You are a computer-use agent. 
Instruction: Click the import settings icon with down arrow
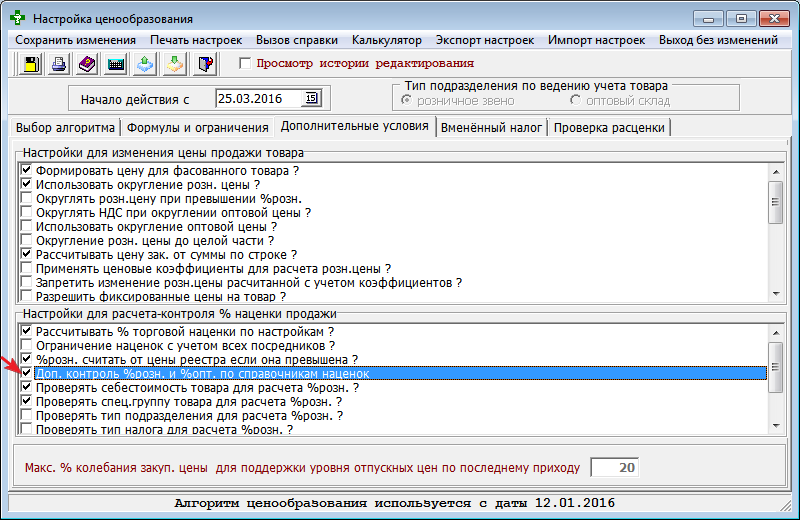176,65
